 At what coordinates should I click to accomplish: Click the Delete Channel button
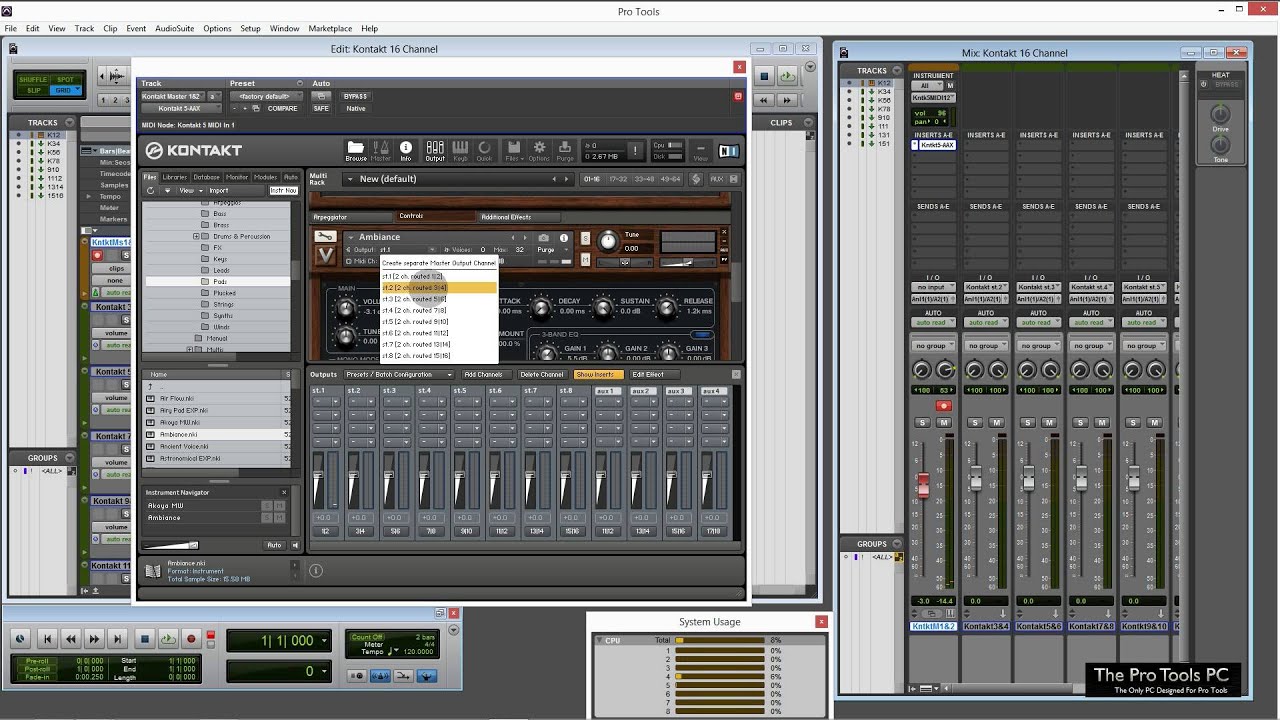coord(542,374)
